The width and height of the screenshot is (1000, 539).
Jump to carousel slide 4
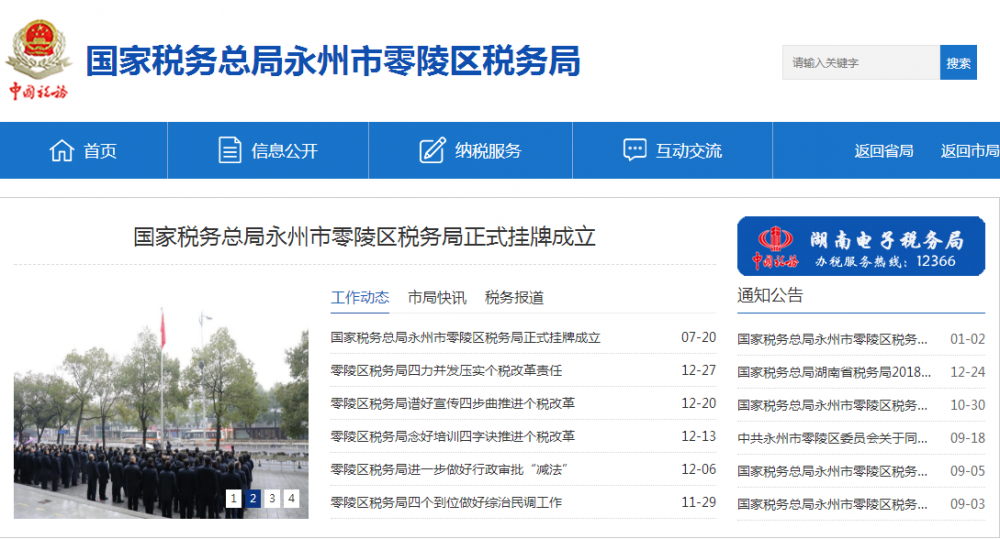(x=291, y=498)
